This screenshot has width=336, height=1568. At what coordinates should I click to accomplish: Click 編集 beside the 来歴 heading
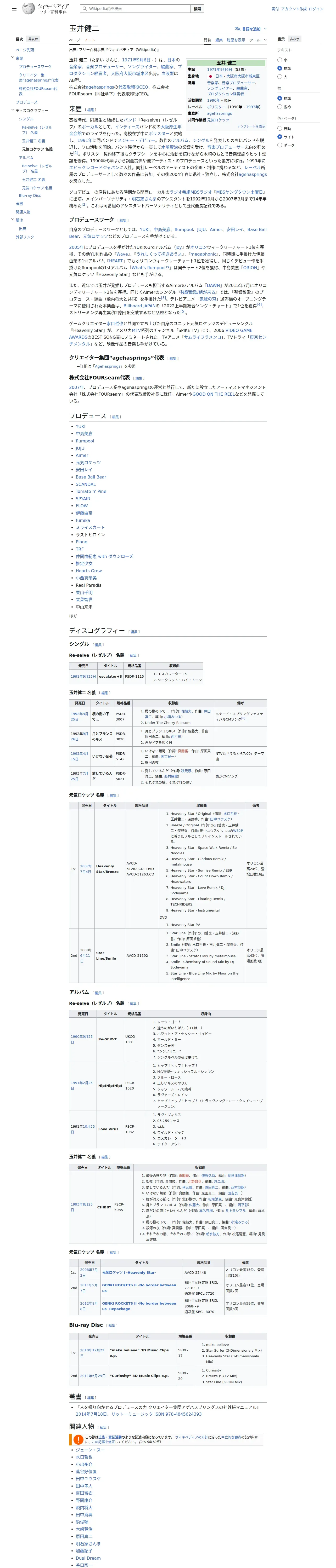(91, 110)
